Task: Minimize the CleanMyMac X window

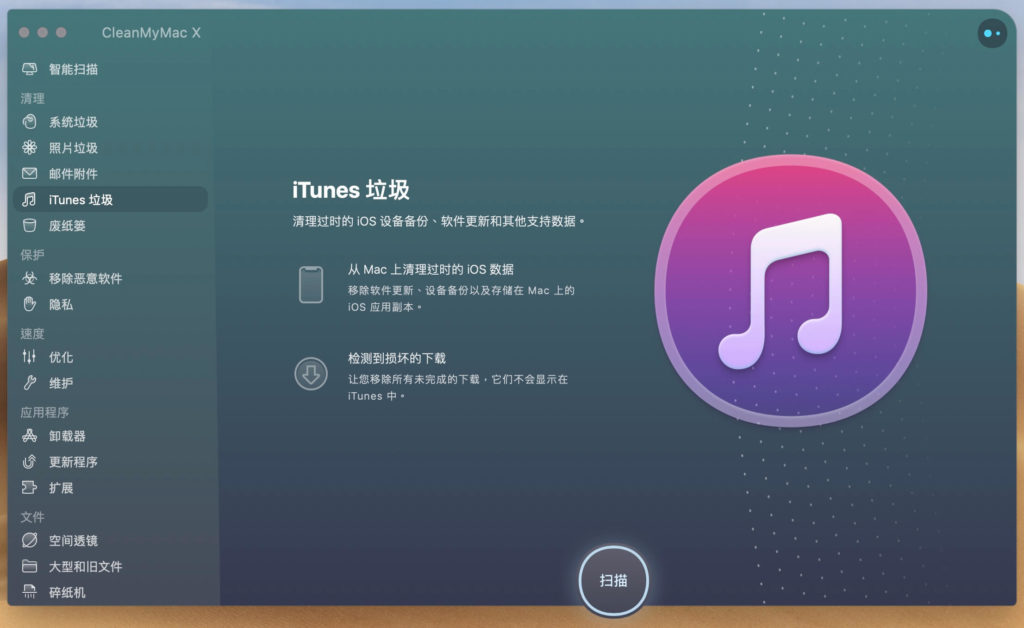Action: [42, 33]
